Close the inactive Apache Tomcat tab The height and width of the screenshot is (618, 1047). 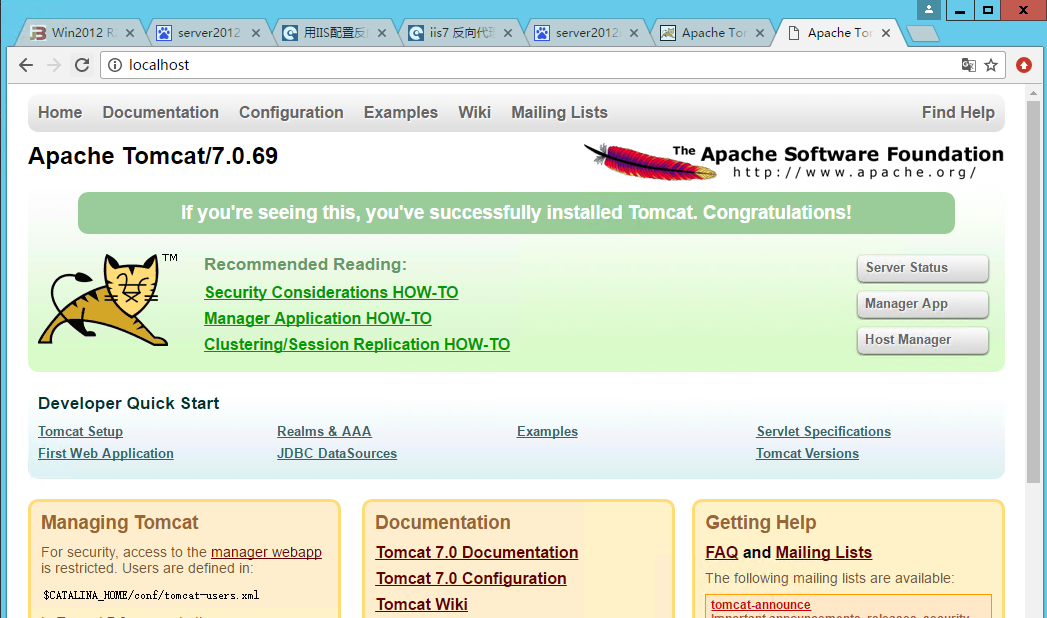pyautogui.click(x=760, y=33)
